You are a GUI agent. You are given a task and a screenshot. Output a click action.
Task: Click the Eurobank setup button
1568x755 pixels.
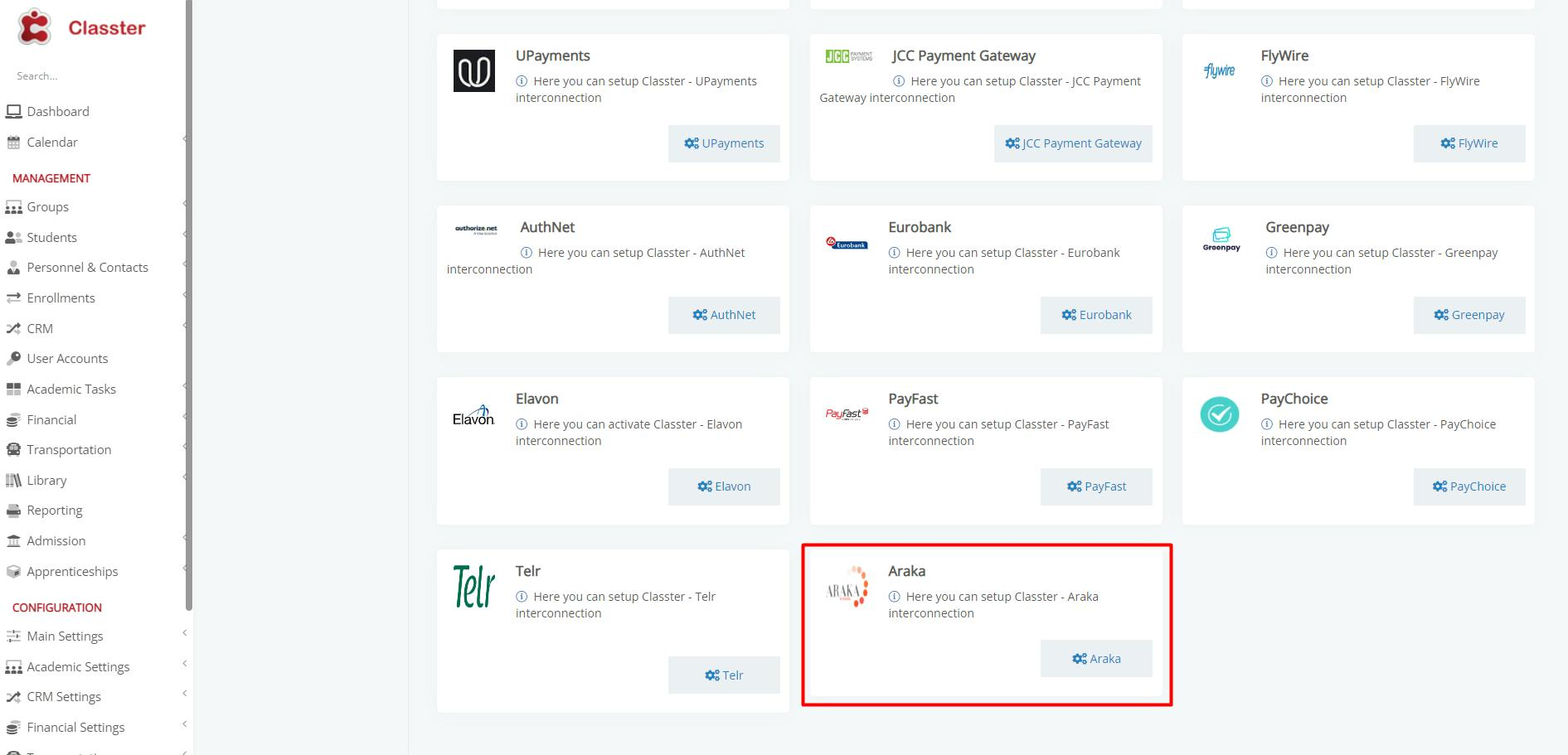[x=1096, y=315]
